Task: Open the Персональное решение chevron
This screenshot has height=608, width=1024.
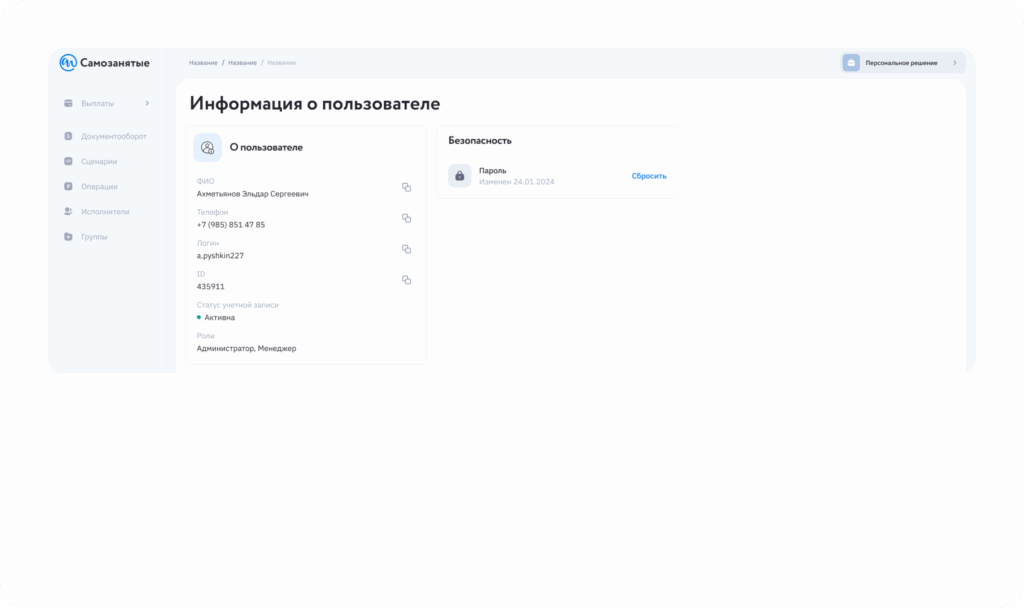Action: click(x=954, y=63)
